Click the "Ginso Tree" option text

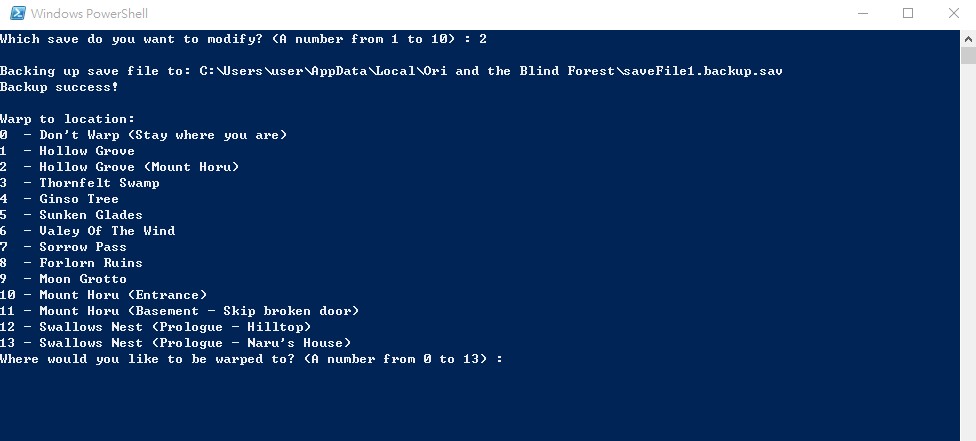[x=79, y=199]
